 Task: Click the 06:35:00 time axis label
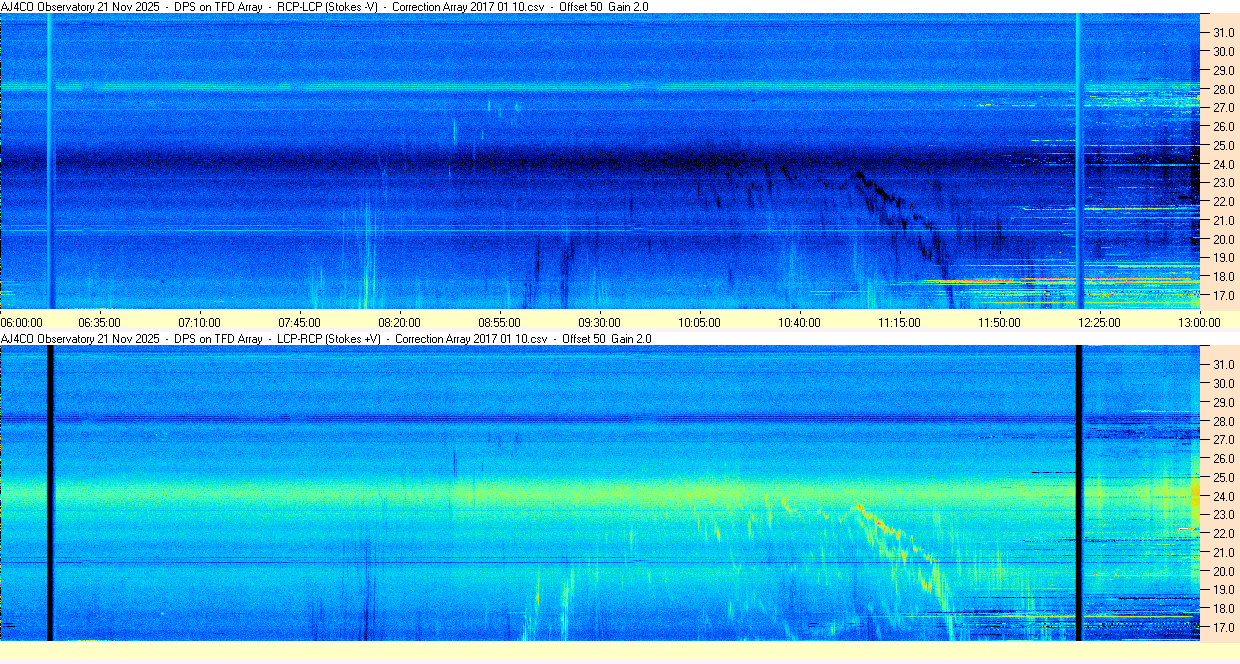pyautogui.click(x=99, y=323)
